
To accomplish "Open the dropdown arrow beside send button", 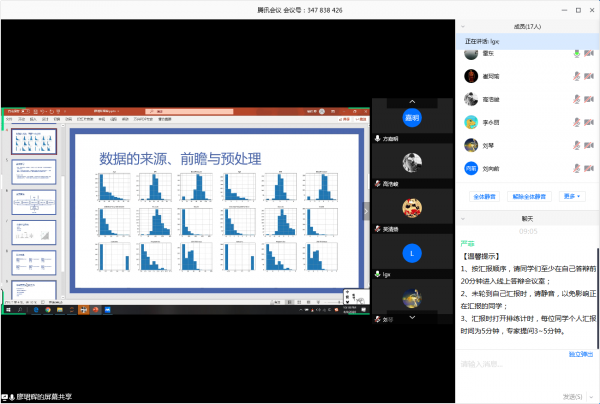I will 592,397.
